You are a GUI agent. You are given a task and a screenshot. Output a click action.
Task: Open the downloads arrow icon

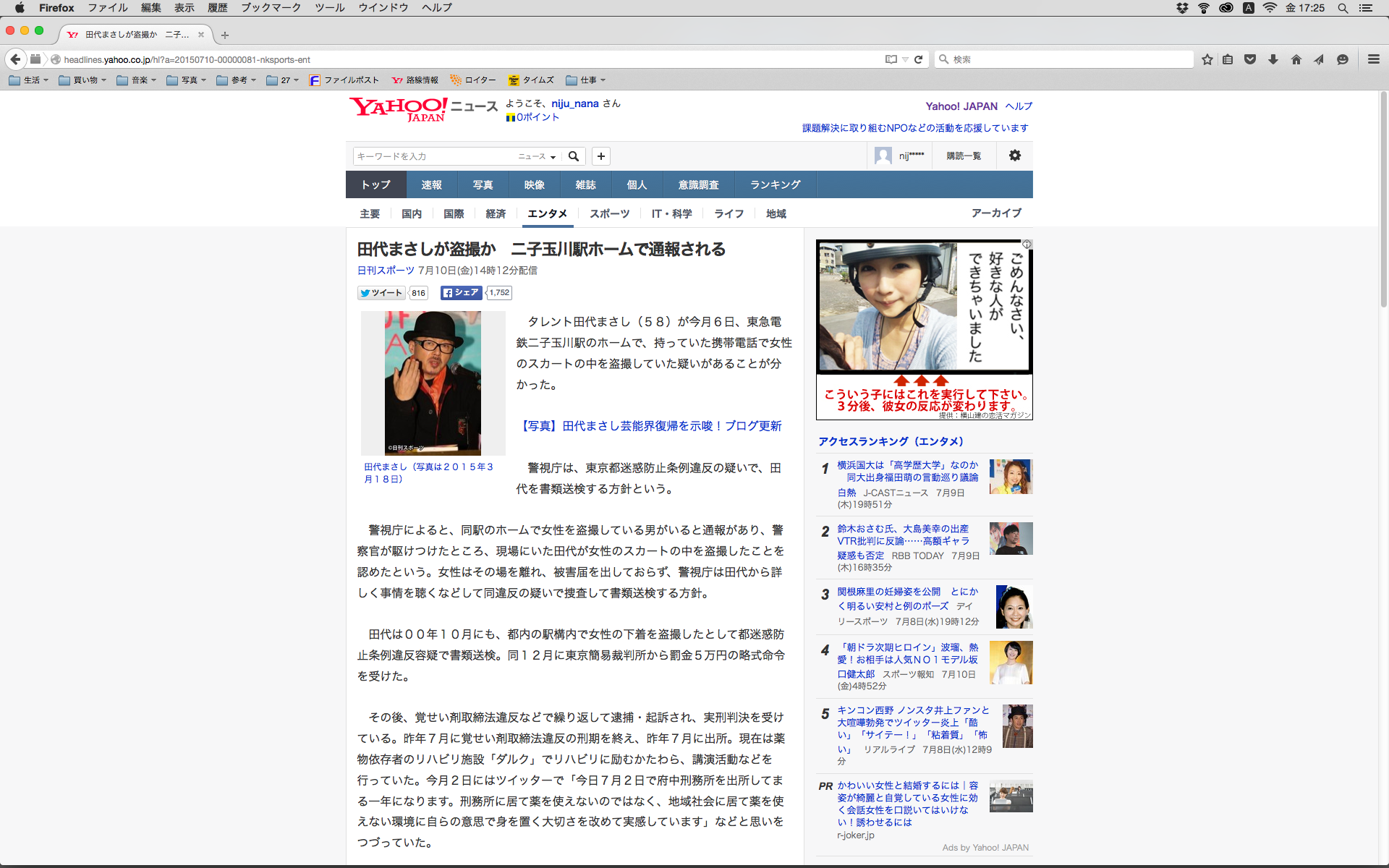pyautogui.click(x=1273, y=59)
